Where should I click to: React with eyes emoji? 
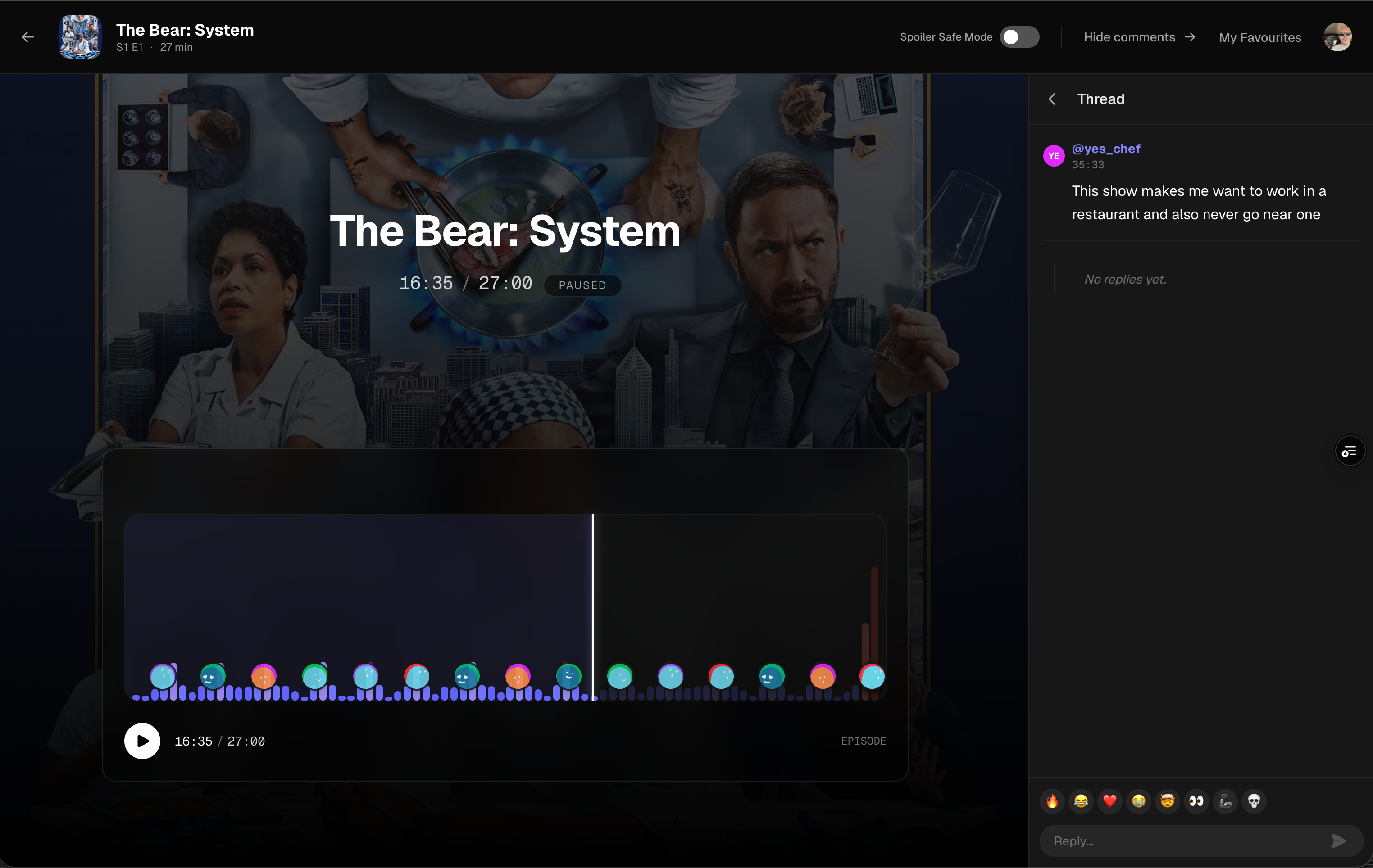(x=1196, y=801)
